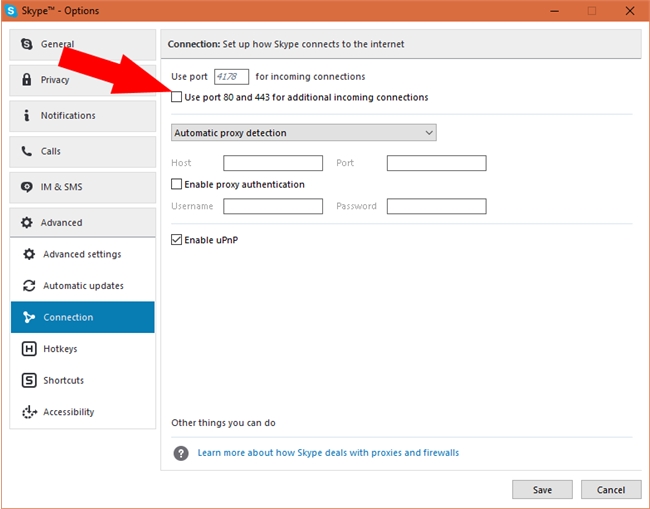Click the help question mark icon

181,453
